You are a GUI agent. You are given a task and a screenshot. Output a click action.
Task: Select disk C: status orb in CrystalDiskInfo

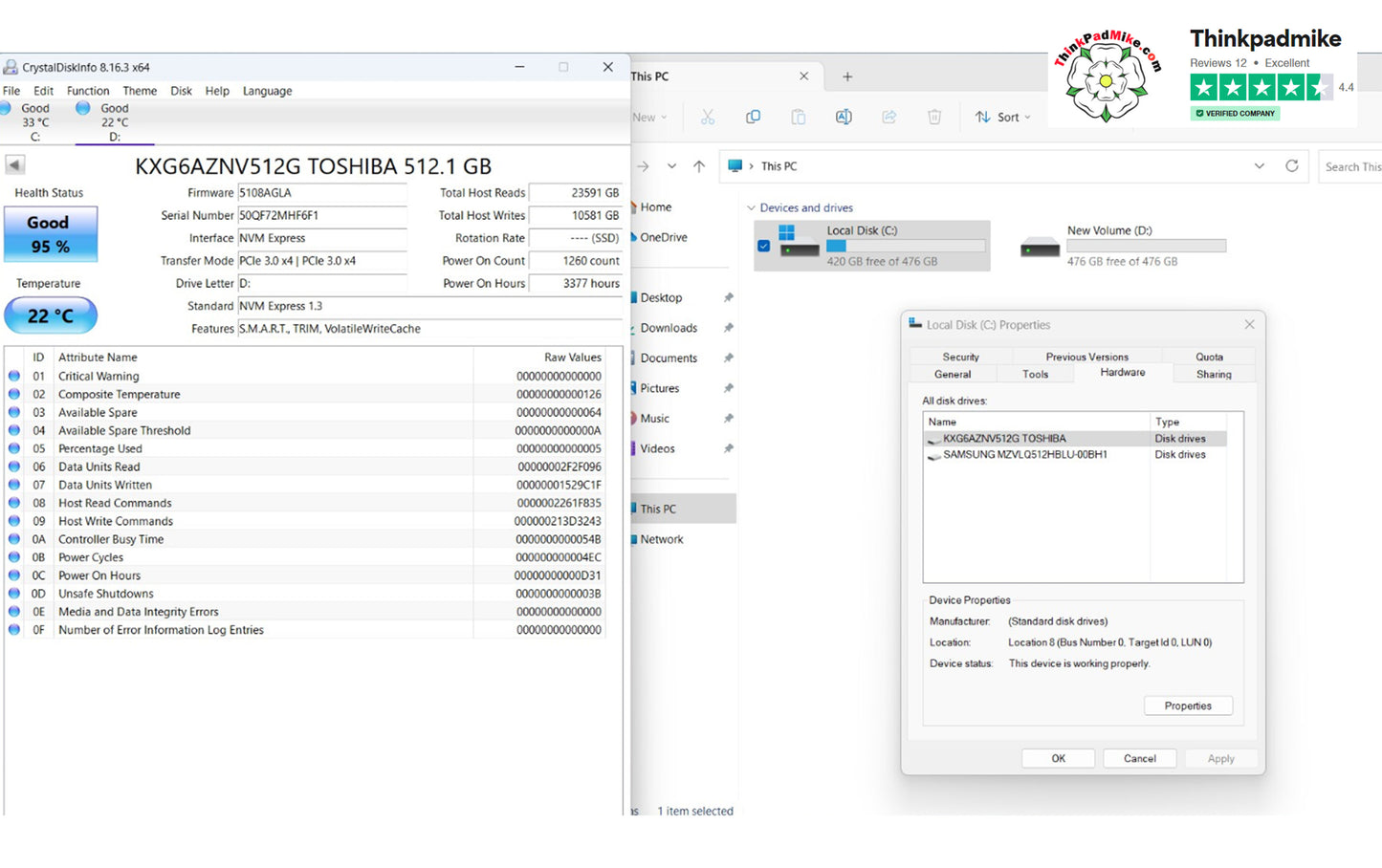[6, 108]
